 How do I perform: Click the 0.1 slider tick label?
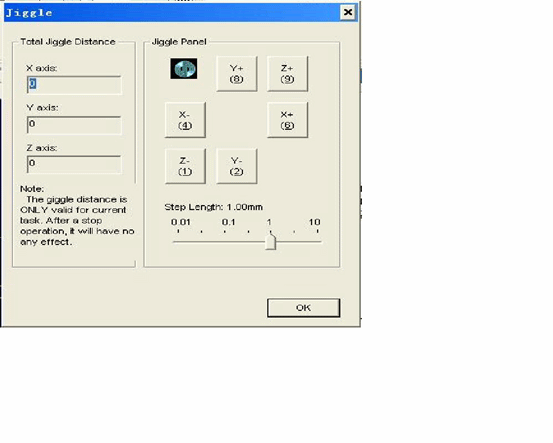point(229,222)
